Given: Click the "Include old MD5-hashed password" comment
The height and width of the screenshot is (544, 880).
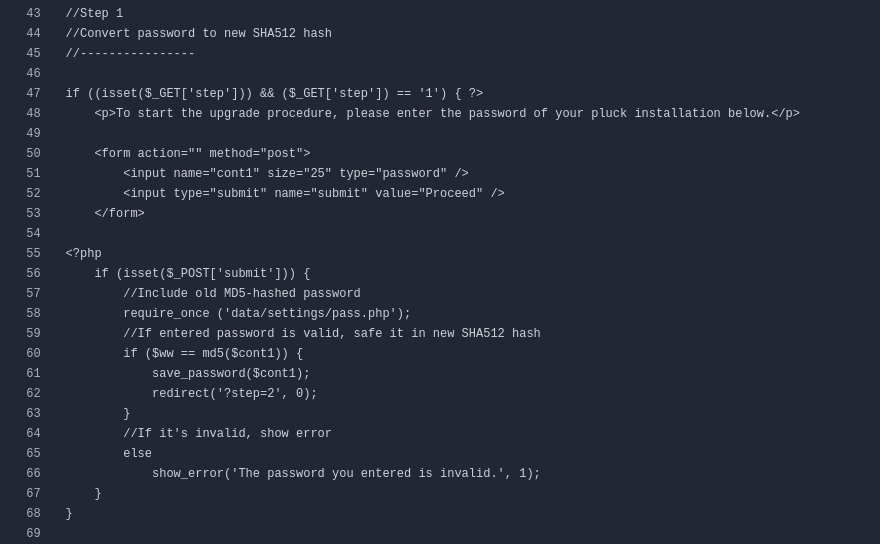Looking at the screenshot, I should 241,294.
